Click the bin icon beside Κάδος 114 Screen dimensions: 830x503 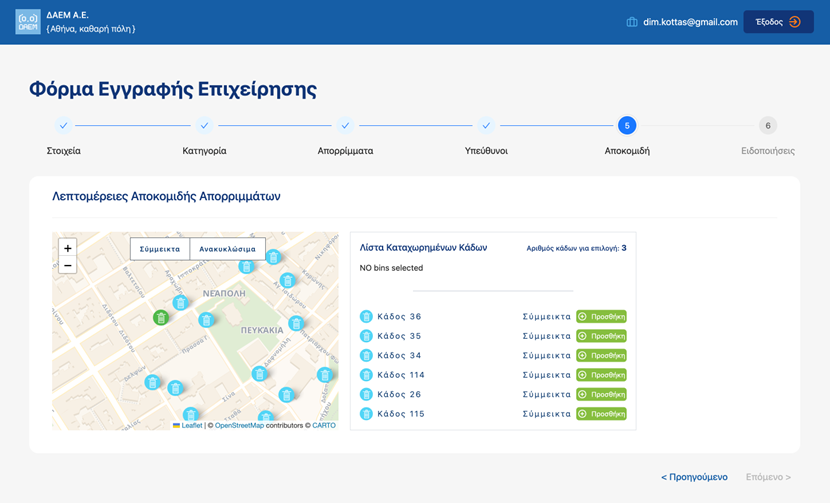[x=366, y=375]
